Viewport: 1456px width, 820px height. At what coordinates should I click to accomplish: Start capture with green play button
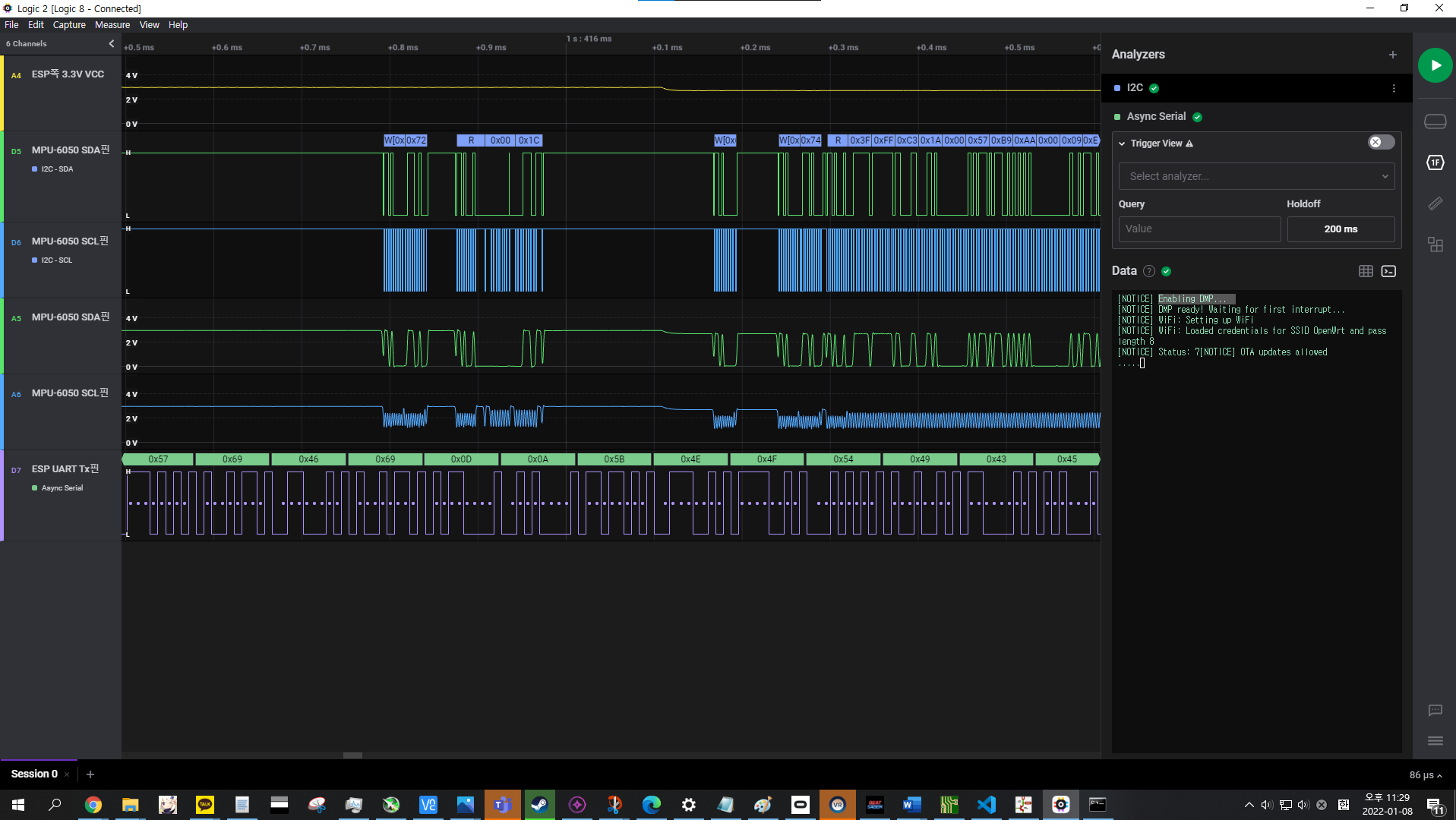coord(1435,65)
